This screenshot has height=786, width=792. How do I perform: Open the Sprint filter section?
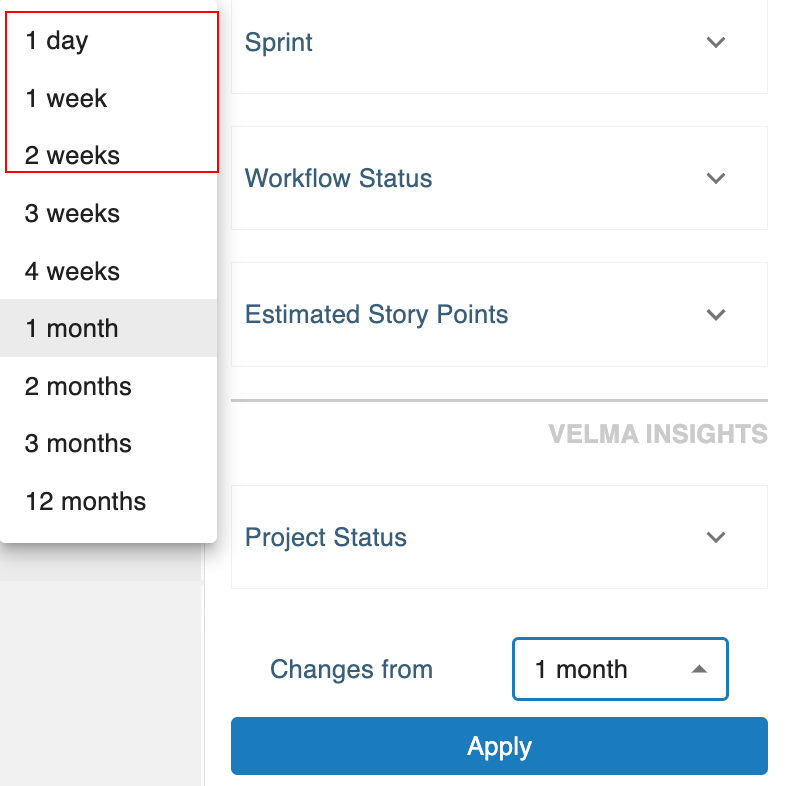point(279,42)
